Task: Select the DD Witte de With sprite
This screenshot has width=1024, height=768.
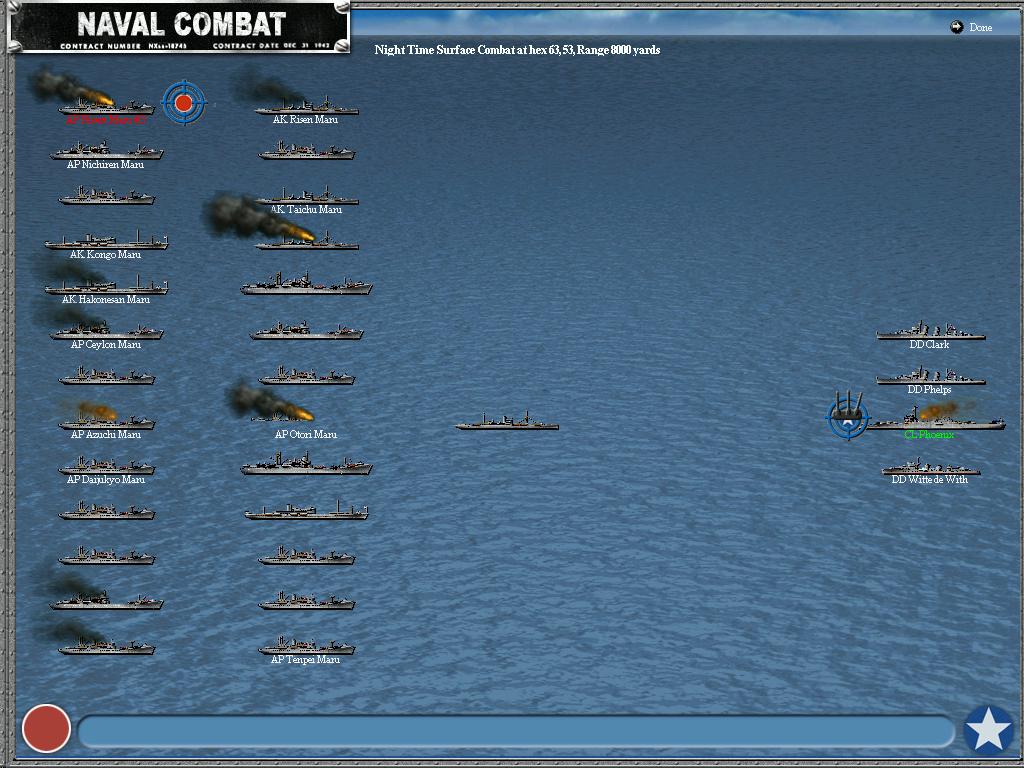Action: point(931,465)
